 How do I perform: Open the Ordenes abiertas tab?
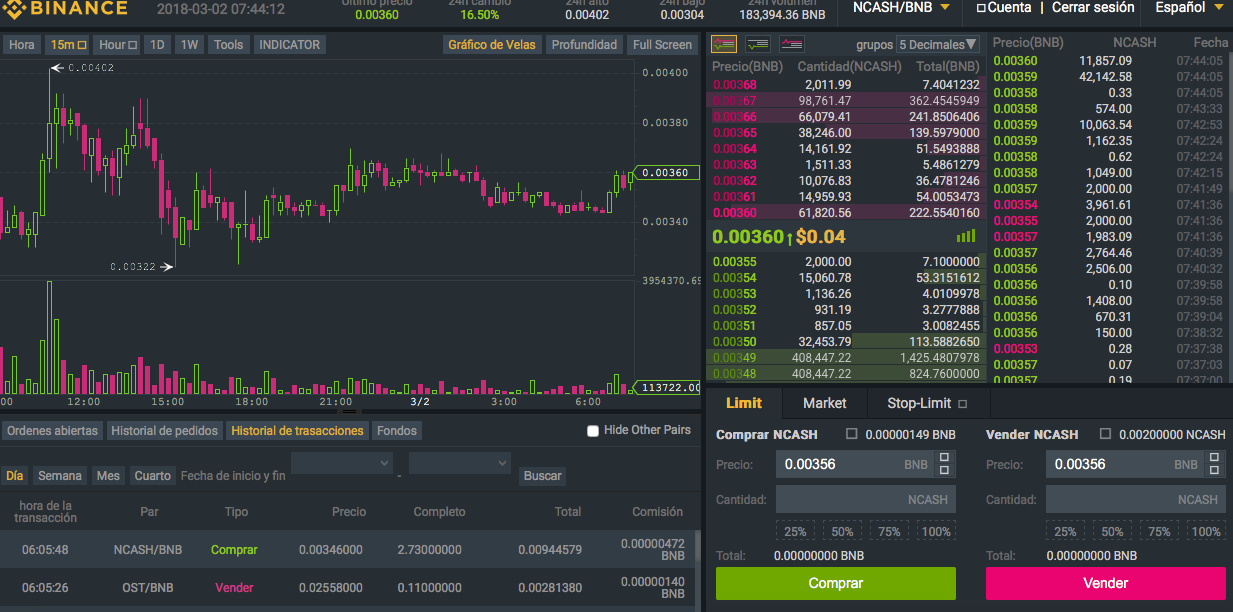52,431
